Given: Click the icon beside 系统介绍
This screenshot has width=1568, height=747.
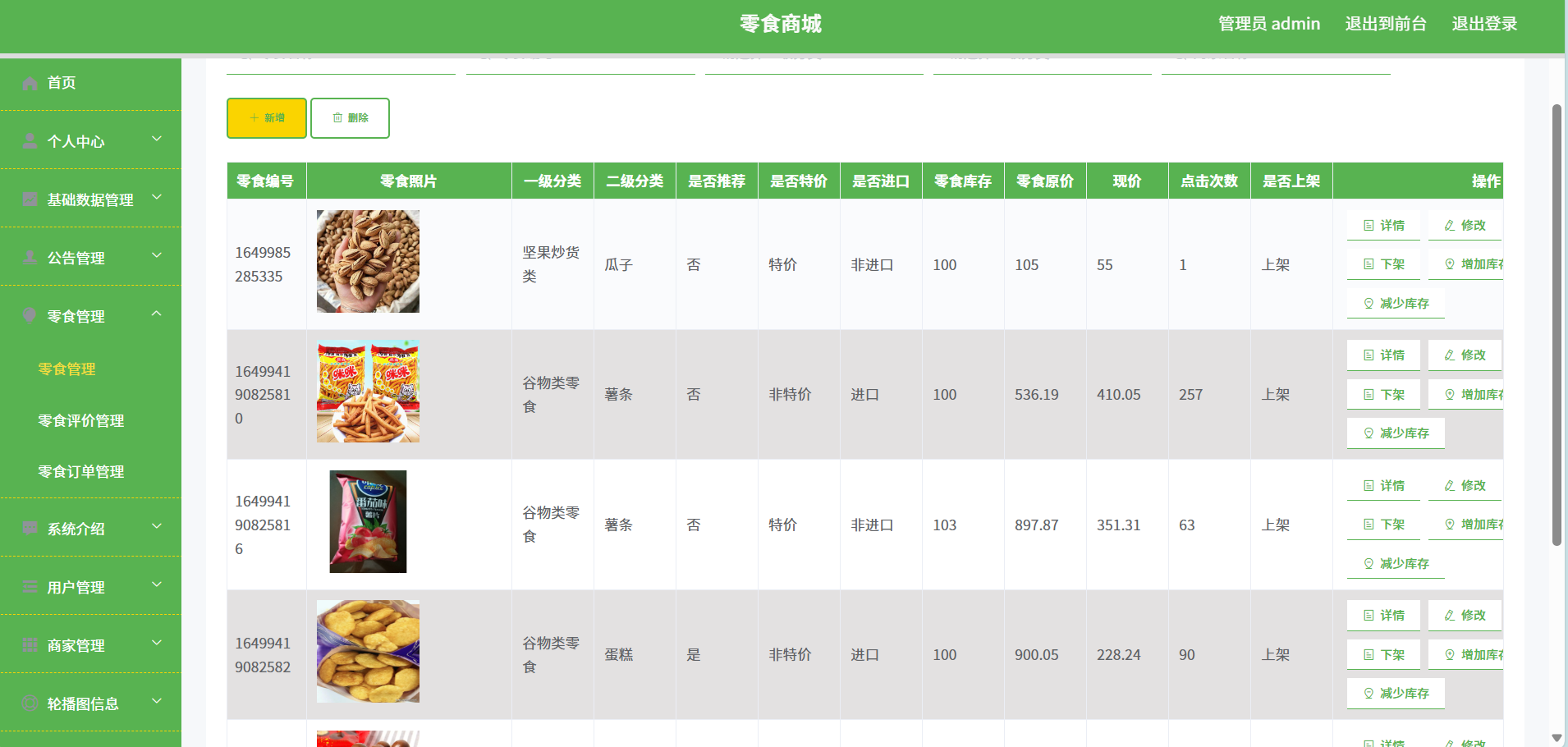Looking at the screenshot, I should pyautogui.click(x=30, y=529).
